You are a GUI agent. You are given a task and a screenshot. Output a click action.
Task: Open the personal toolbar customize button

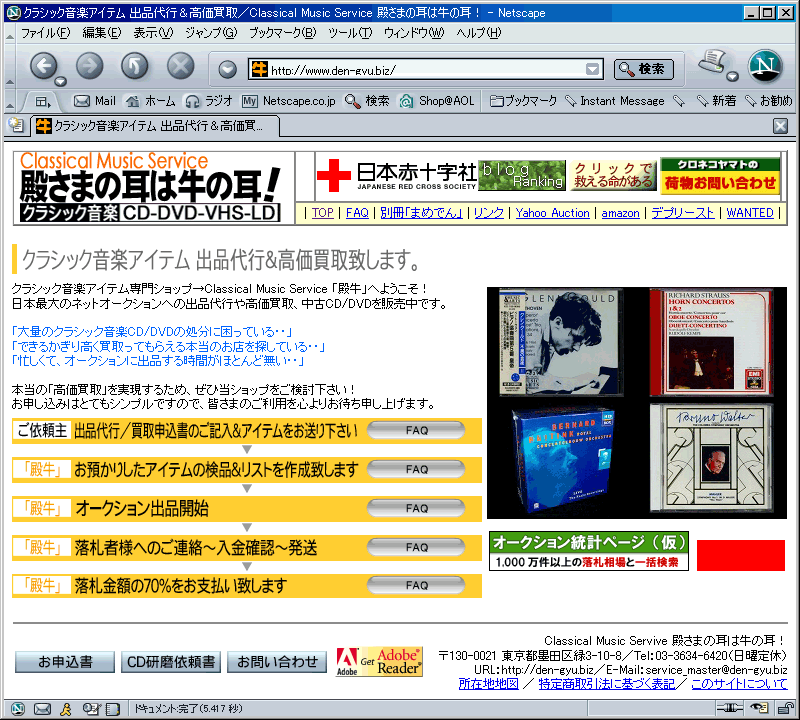43,102
